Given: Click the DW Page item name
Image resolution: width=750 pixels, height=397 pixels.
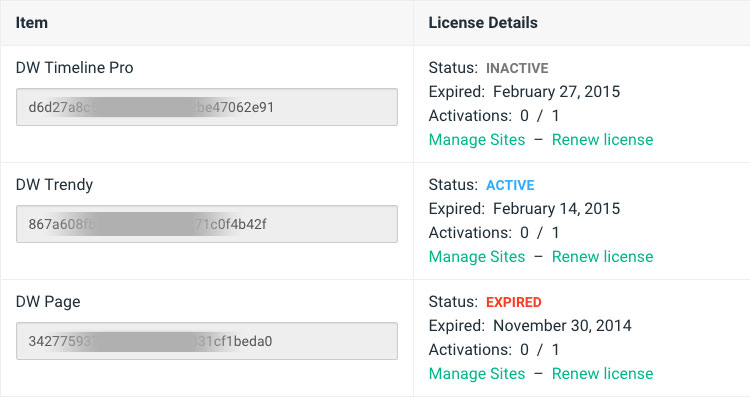Looking at the screenshot, I should click(x=48, y=302).
